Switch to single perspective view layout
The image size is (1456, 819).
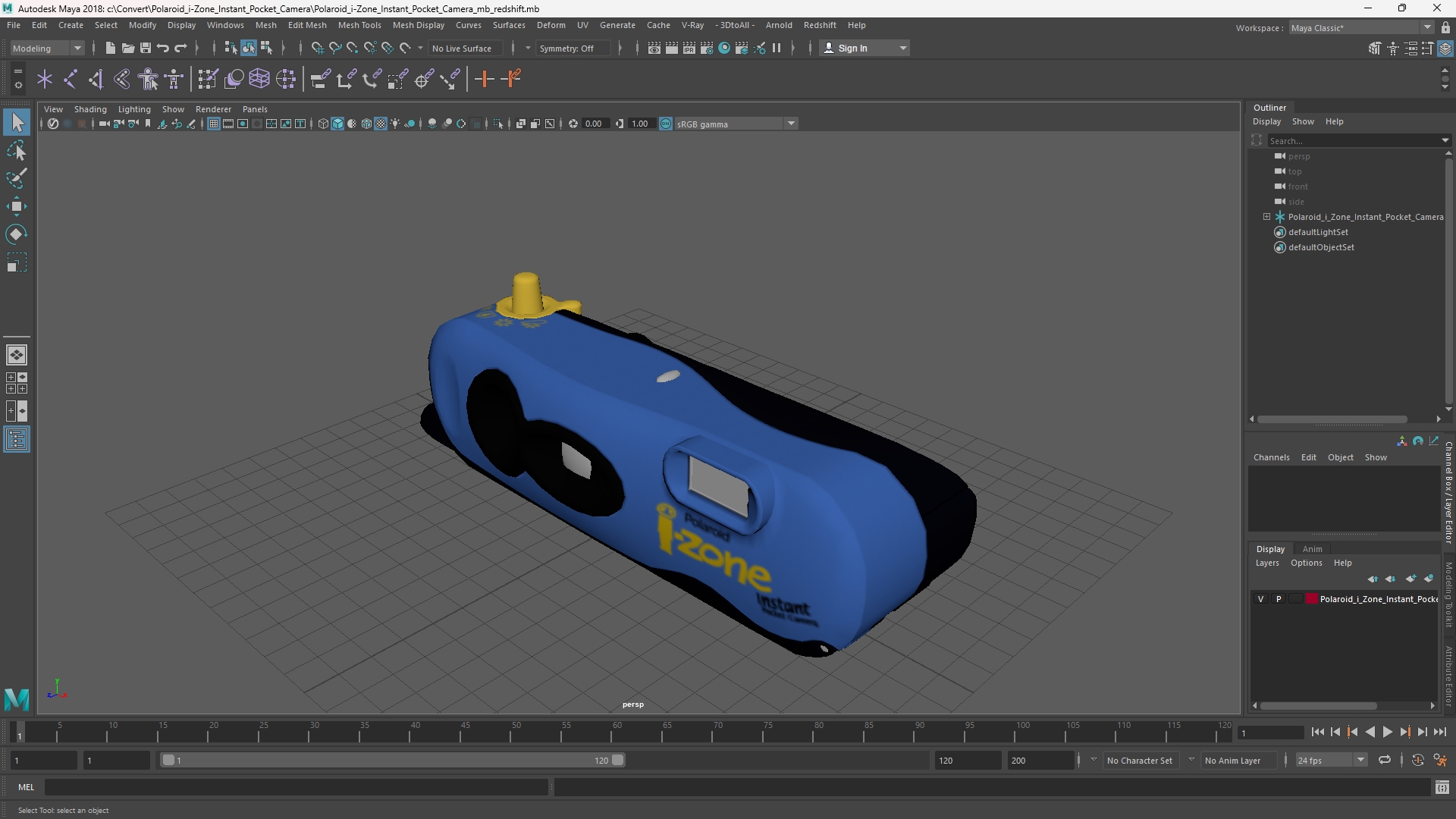pyautogui.click(x=17, y=355)
